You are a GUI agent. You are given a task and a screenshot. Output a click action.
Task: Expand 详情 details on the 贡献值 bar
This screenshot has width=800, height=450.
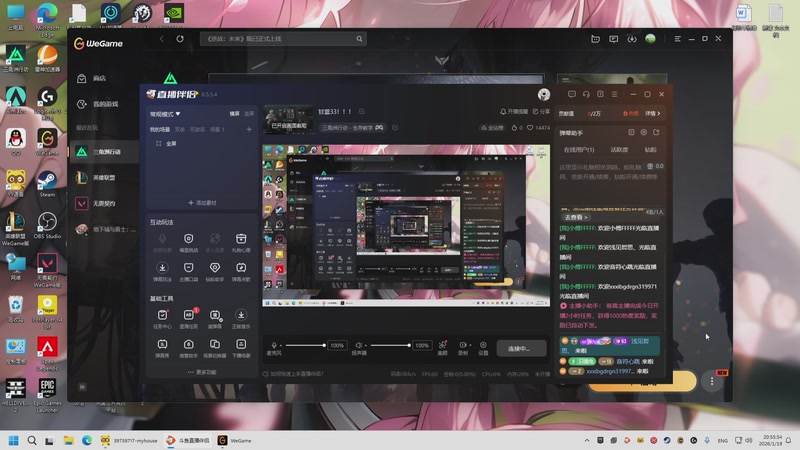point(653,113)
